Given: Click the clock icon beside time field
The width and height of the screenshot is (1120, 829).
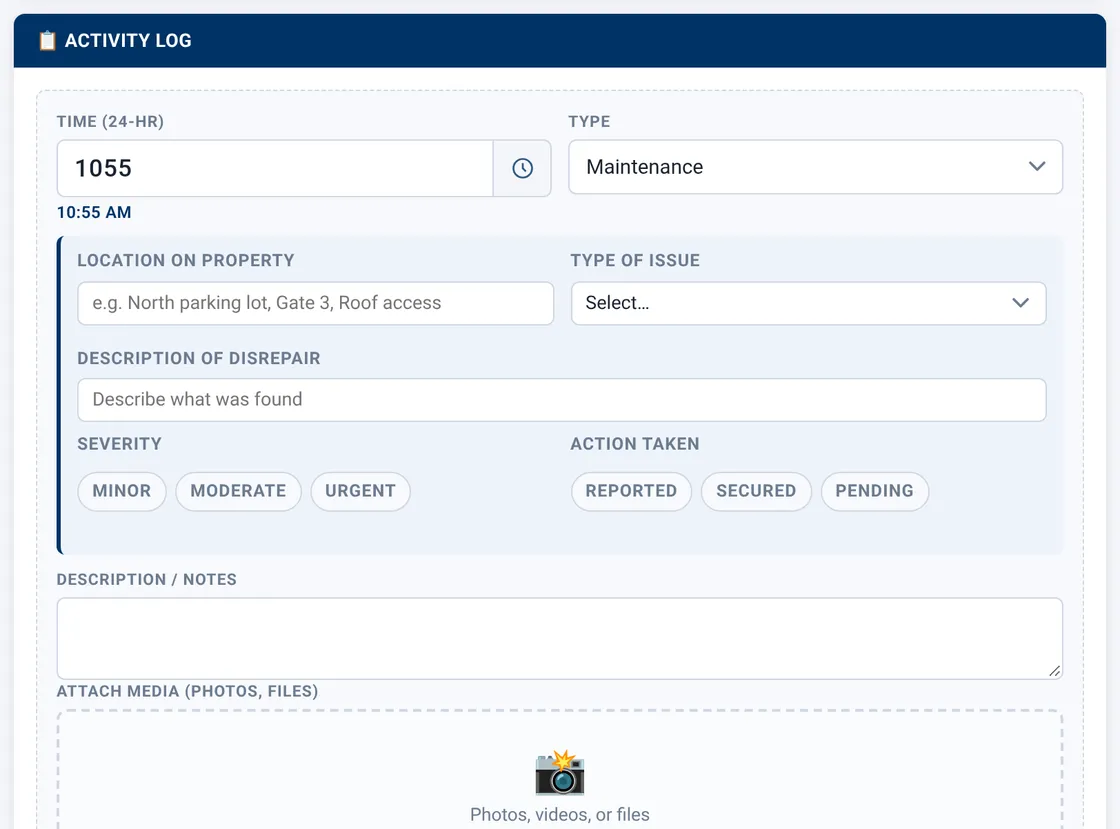Looking at the screenshot, I should pyautogui.click(x=522, y=169).
